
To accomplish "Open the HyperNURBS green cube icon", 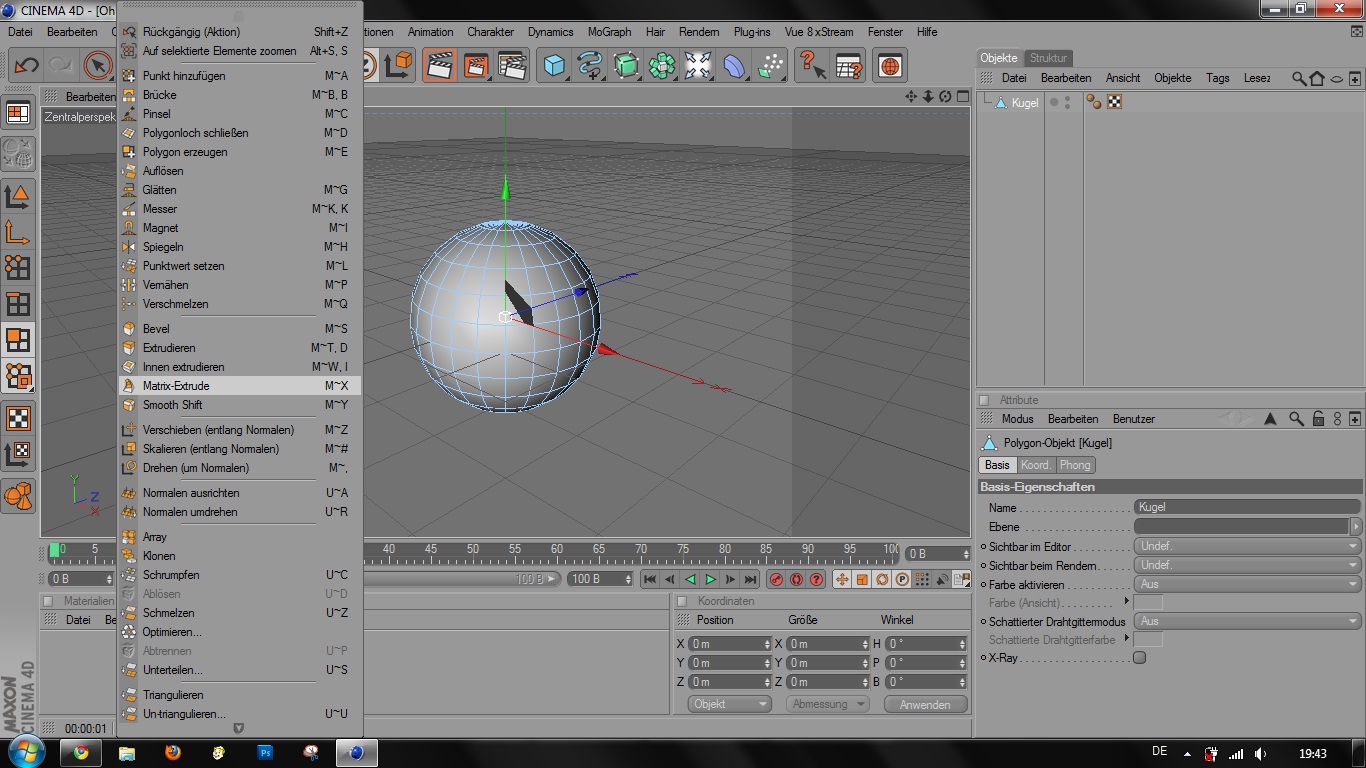I will (626, 66).
